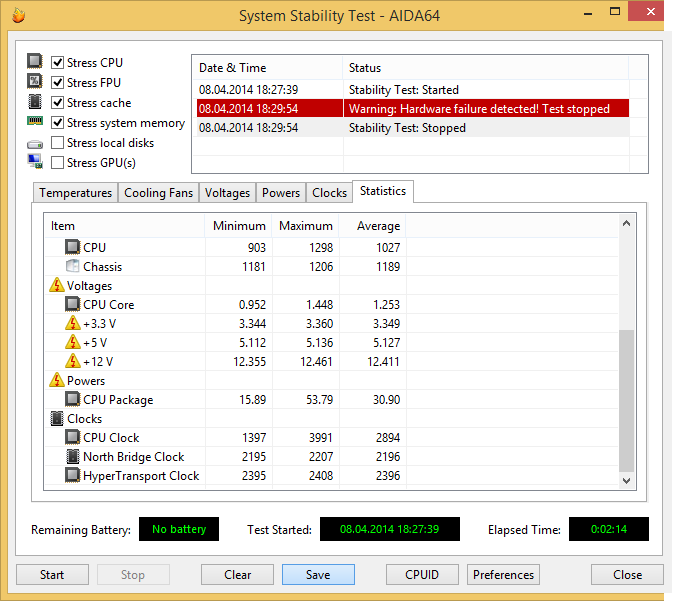Open the Cooling Fans tab

[158, 193]
